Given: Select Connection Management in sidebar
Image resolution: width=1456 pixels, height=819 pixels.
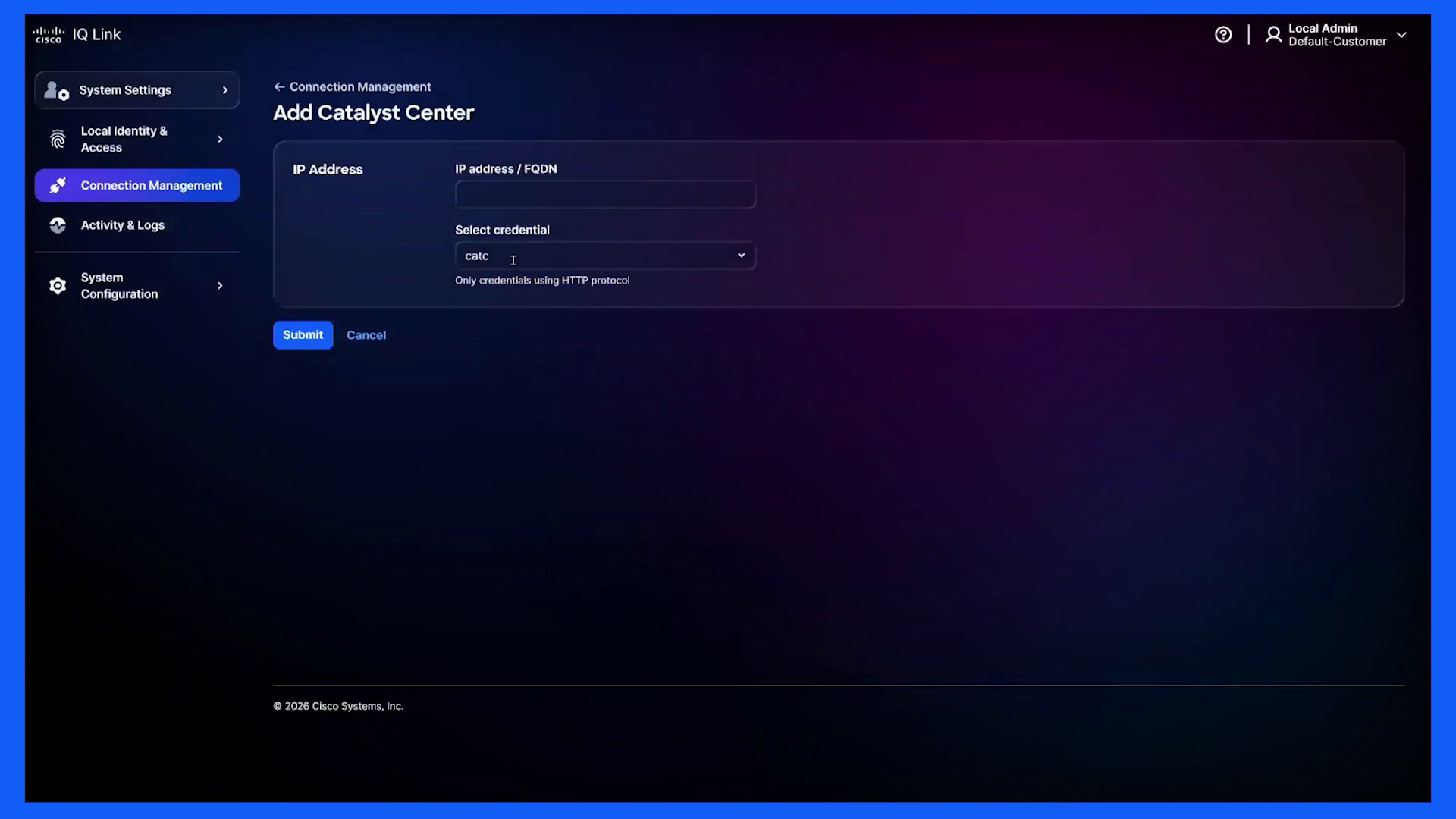Looking at the screenshot, I should 137,186.
